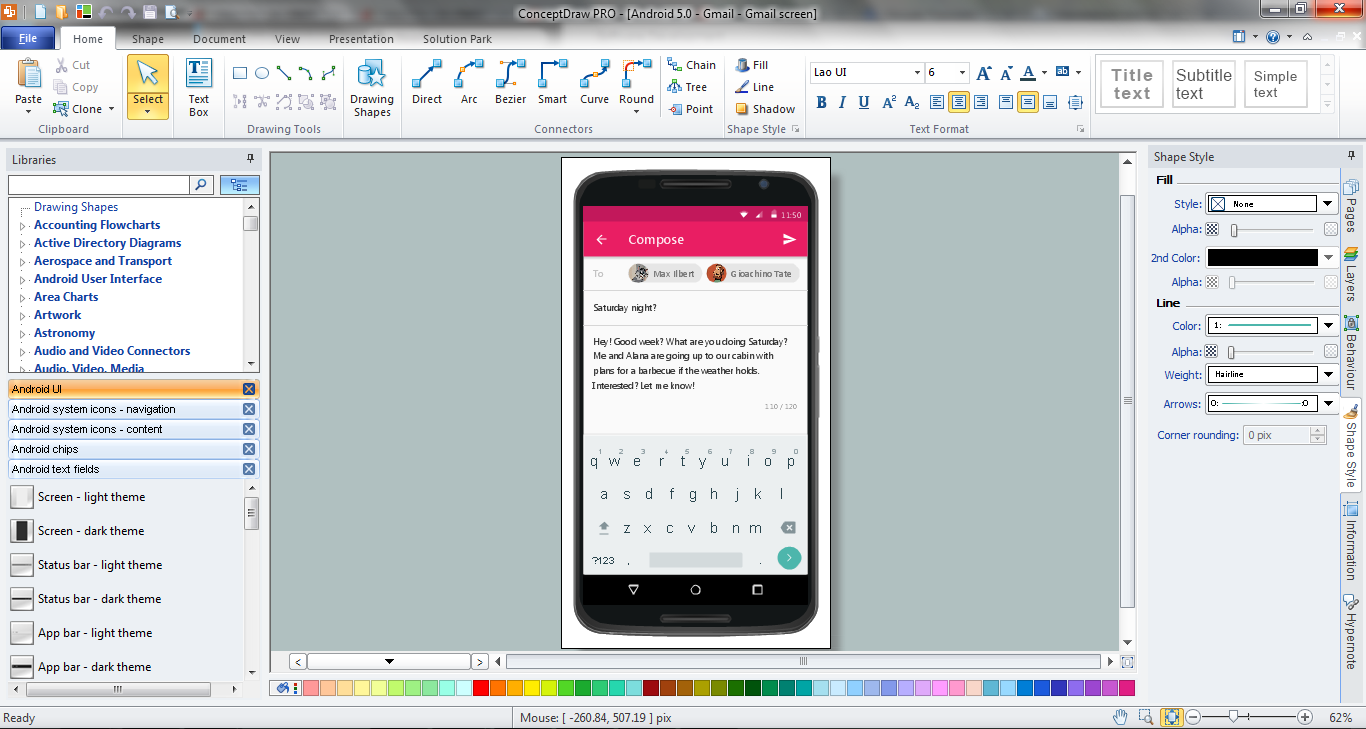
Task: Select the Ellipse drawing tool
Action: coord(262,73)
